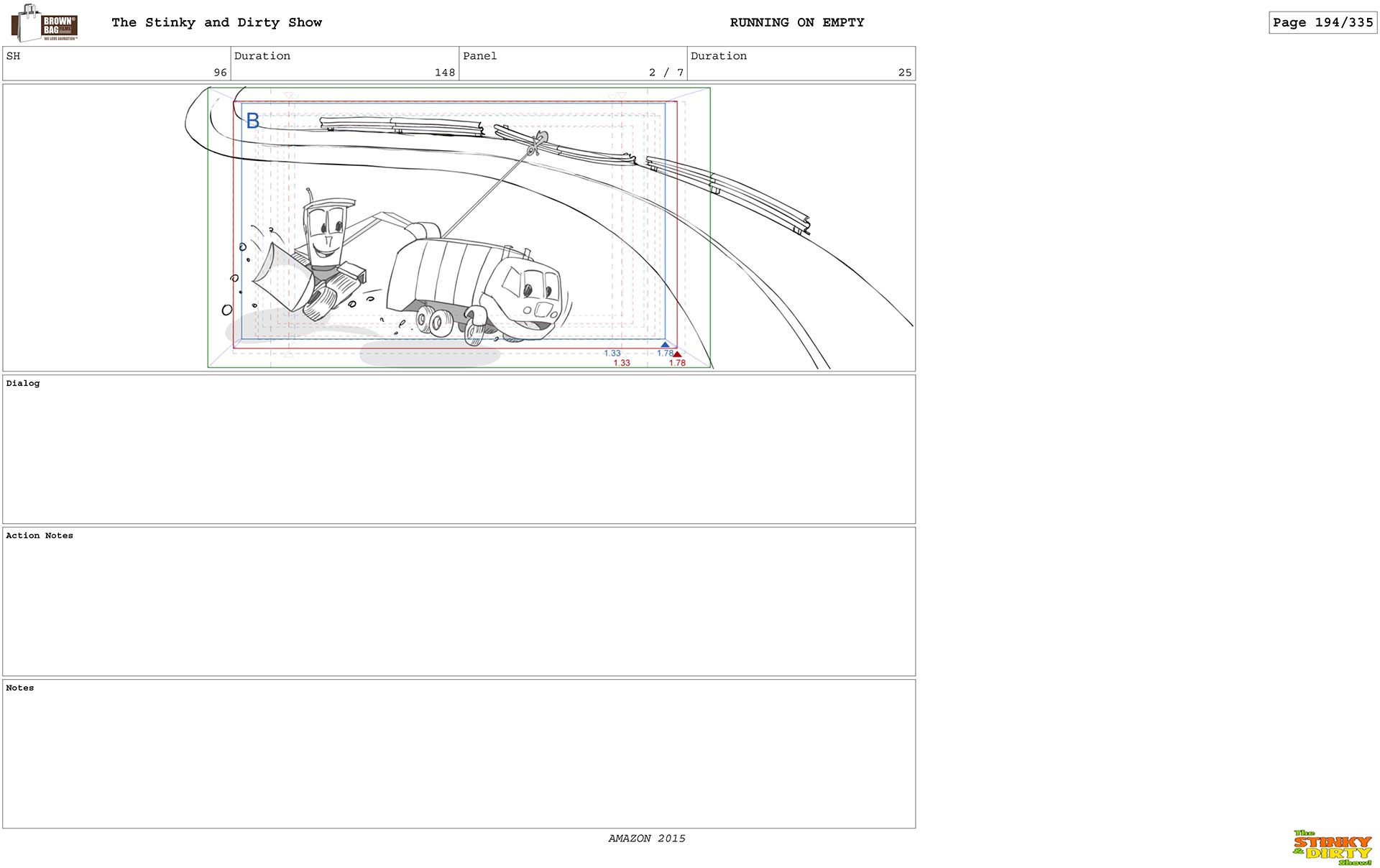Click the 'Action Notes' heading

(40, 536)
